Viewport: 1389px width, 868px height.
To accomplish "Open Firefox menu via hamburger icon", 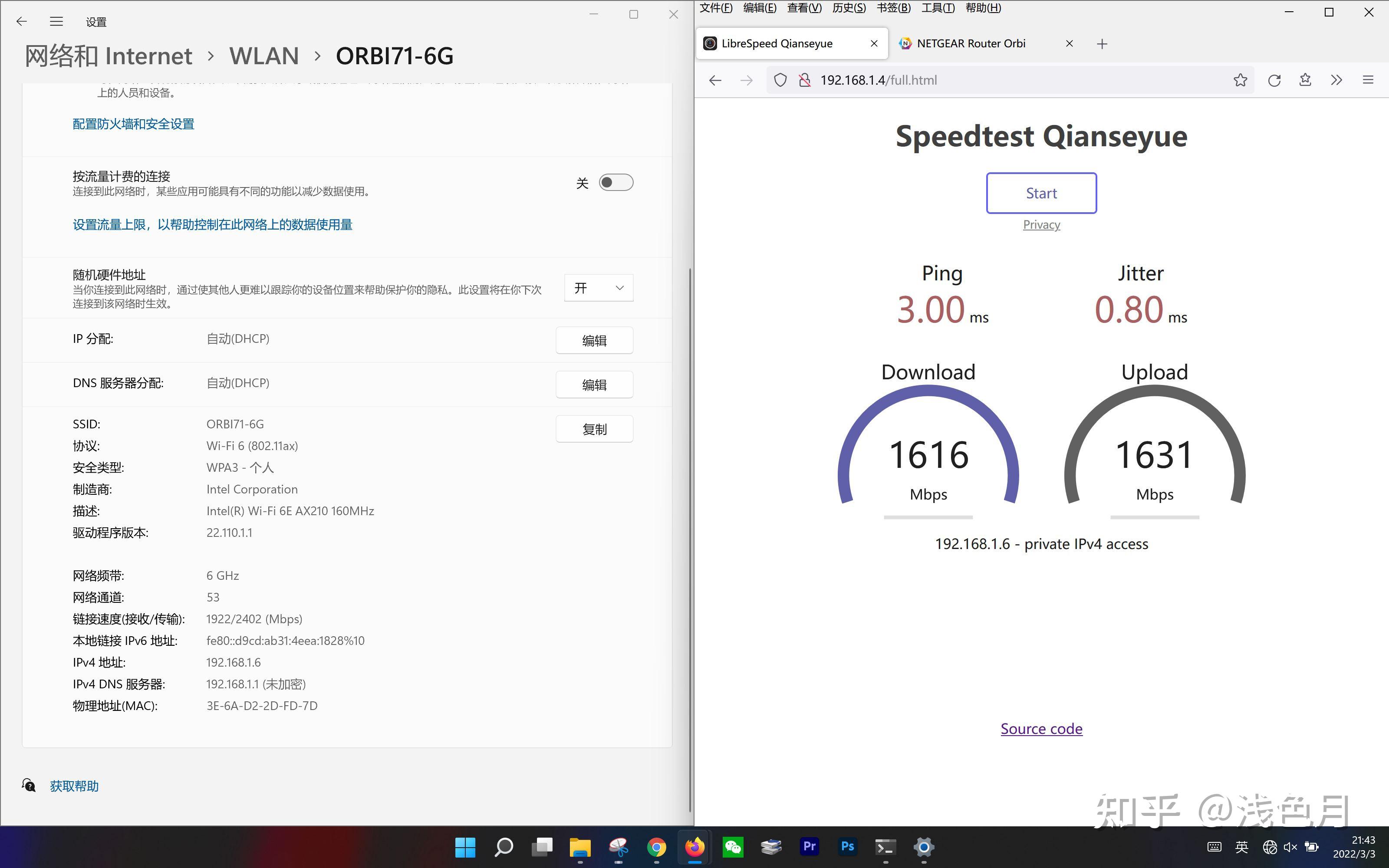I will pyautogui.click(x=1368, y=80).
